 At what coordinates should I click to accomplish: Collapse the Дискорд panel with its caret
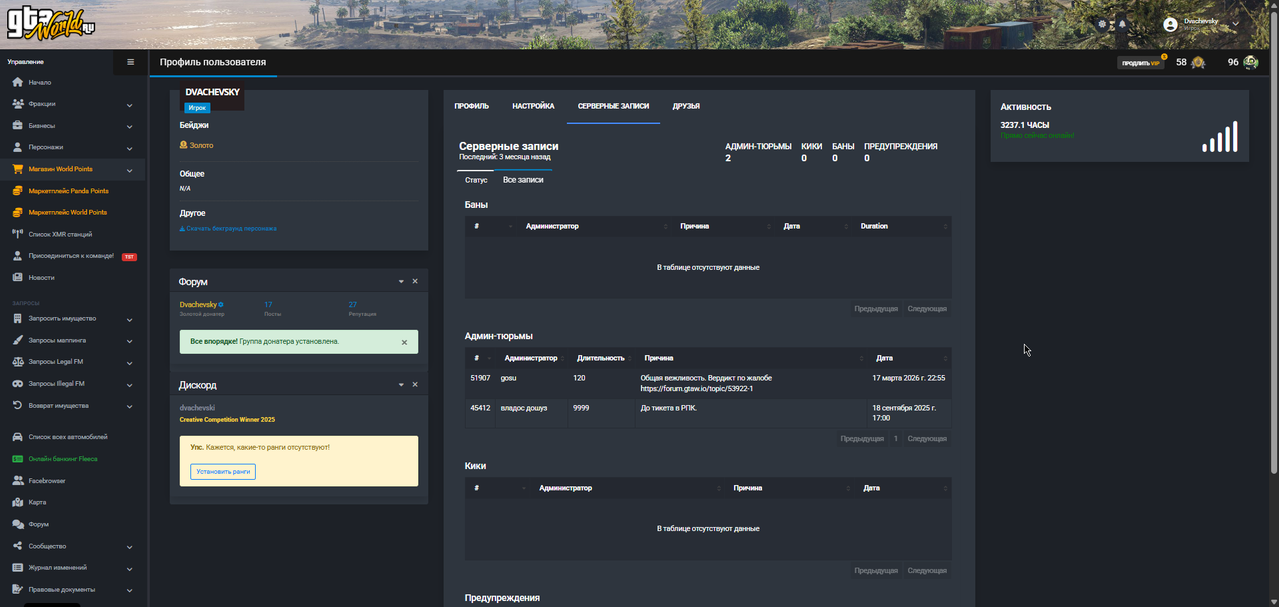[401, 385]
